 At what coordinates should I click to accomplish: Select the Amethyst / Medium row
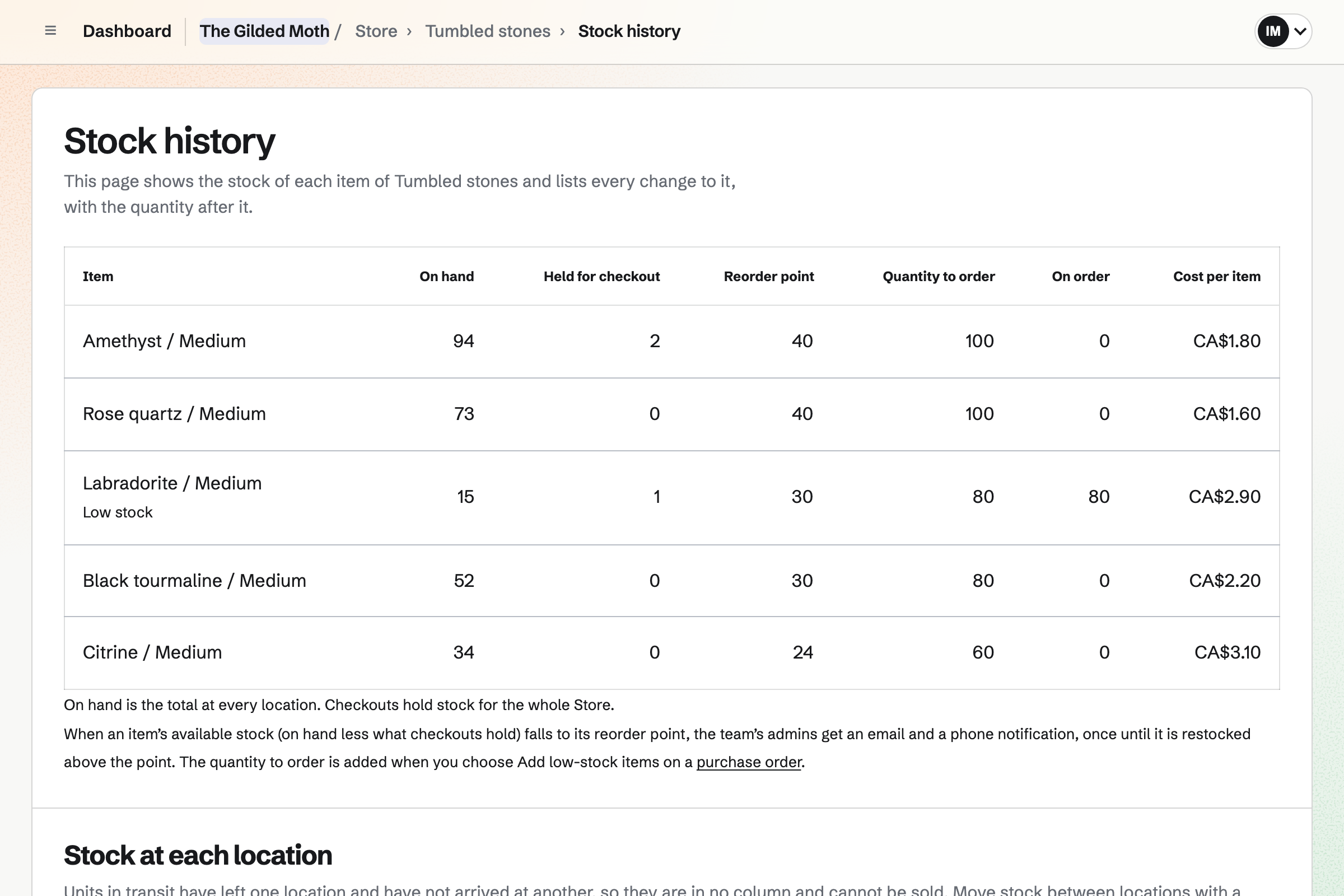(671, 341)
